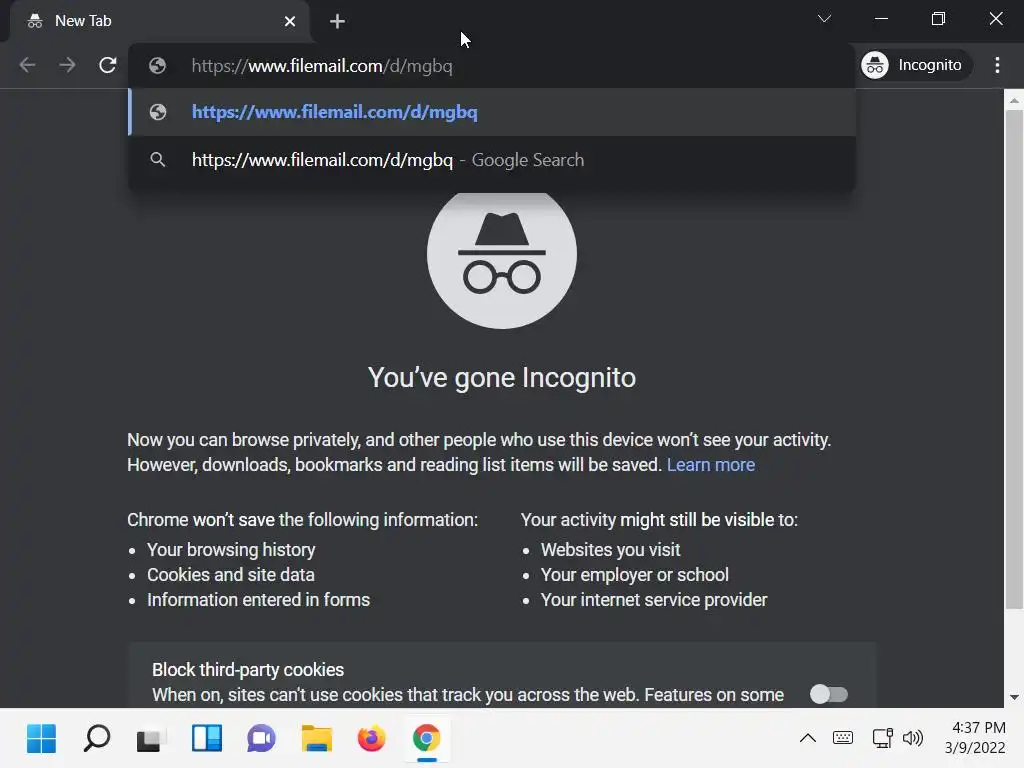Click the vertical scrollbar thumb
This screenshot has width=1024, height=768.
[1014, 359]
